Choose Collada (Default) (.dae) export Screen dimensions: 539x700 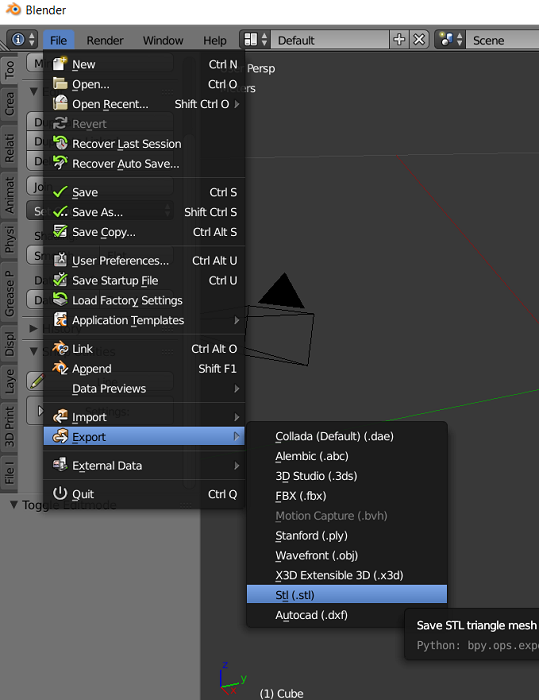[347, 436]
